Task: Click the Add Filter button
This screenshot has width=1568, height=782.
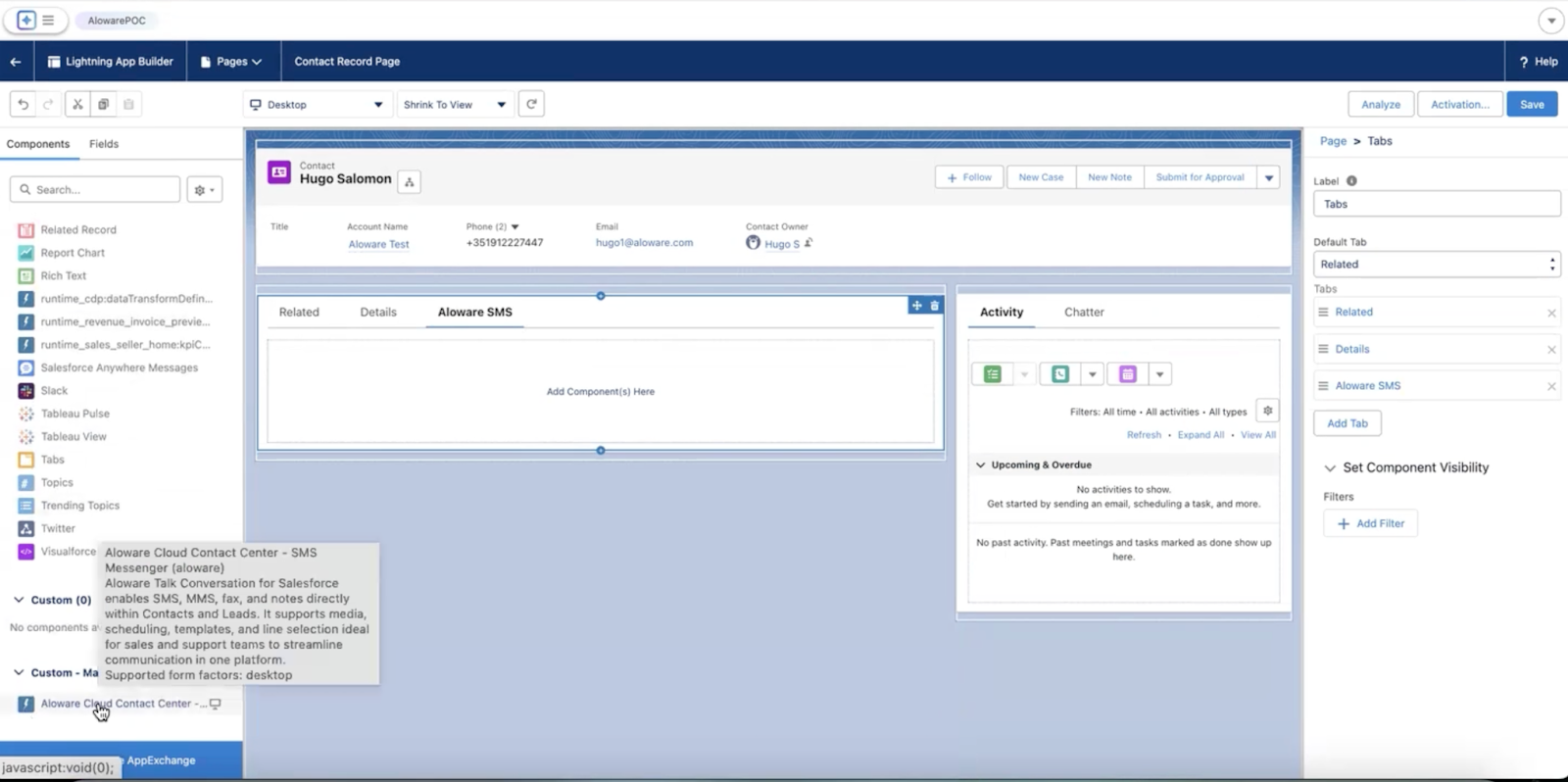Action: [x=1370, y=524]
